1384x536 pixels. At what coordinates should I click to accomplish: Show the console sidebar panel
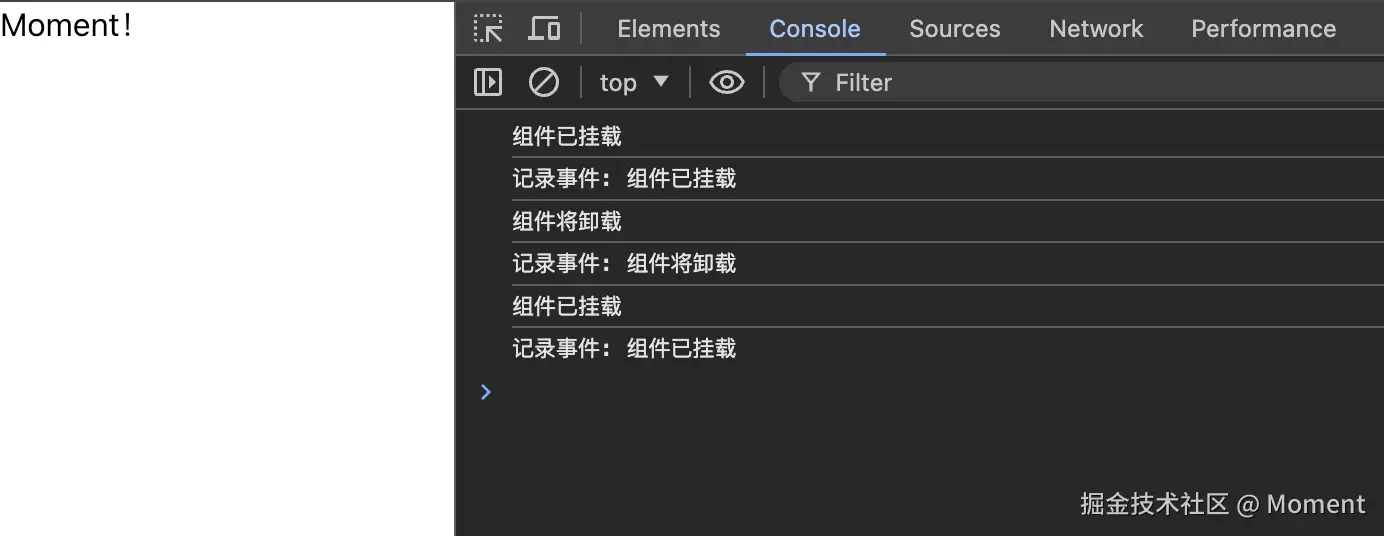488,82
